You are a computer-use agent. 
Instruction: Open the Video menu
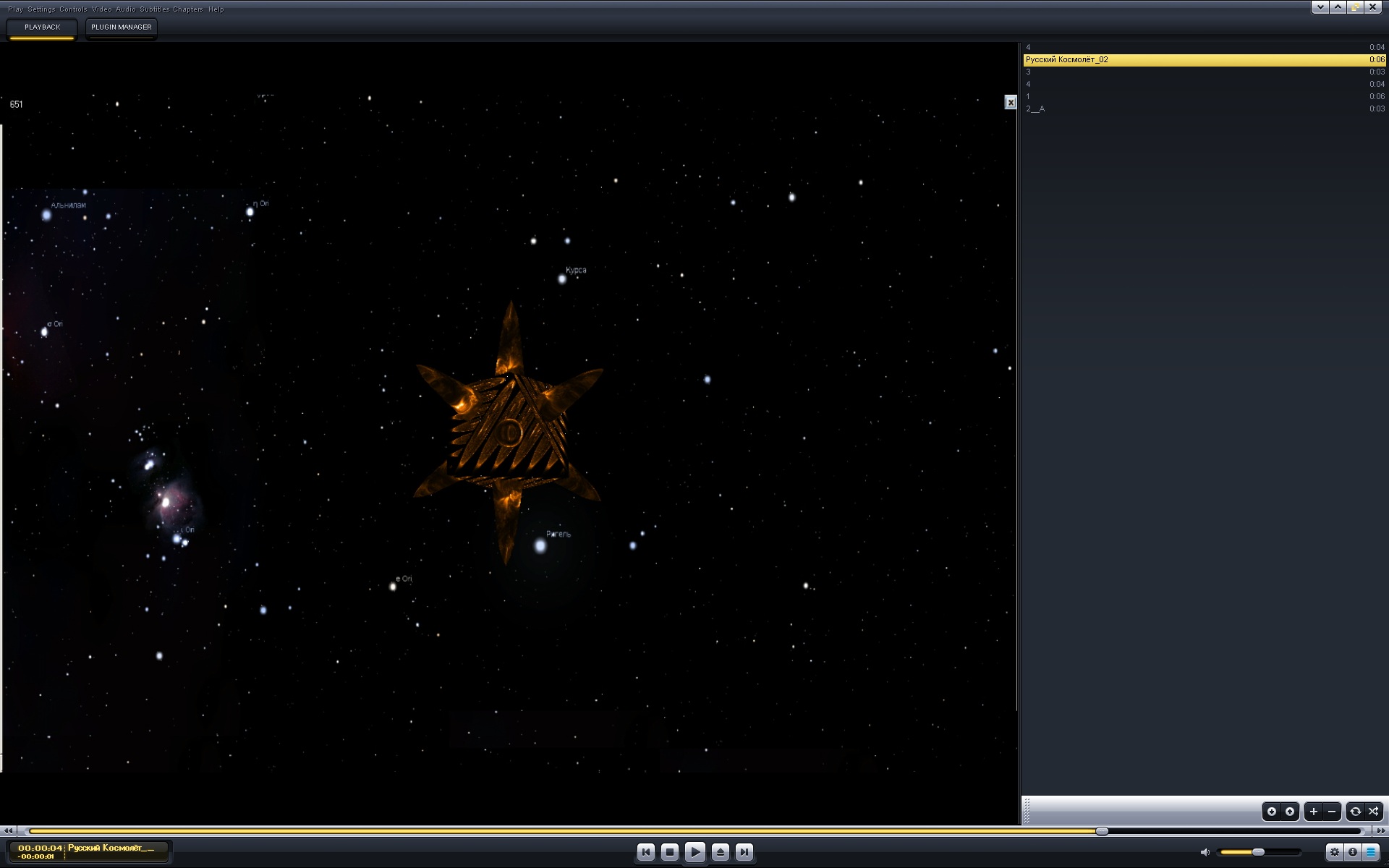click(x=101, y=9)
